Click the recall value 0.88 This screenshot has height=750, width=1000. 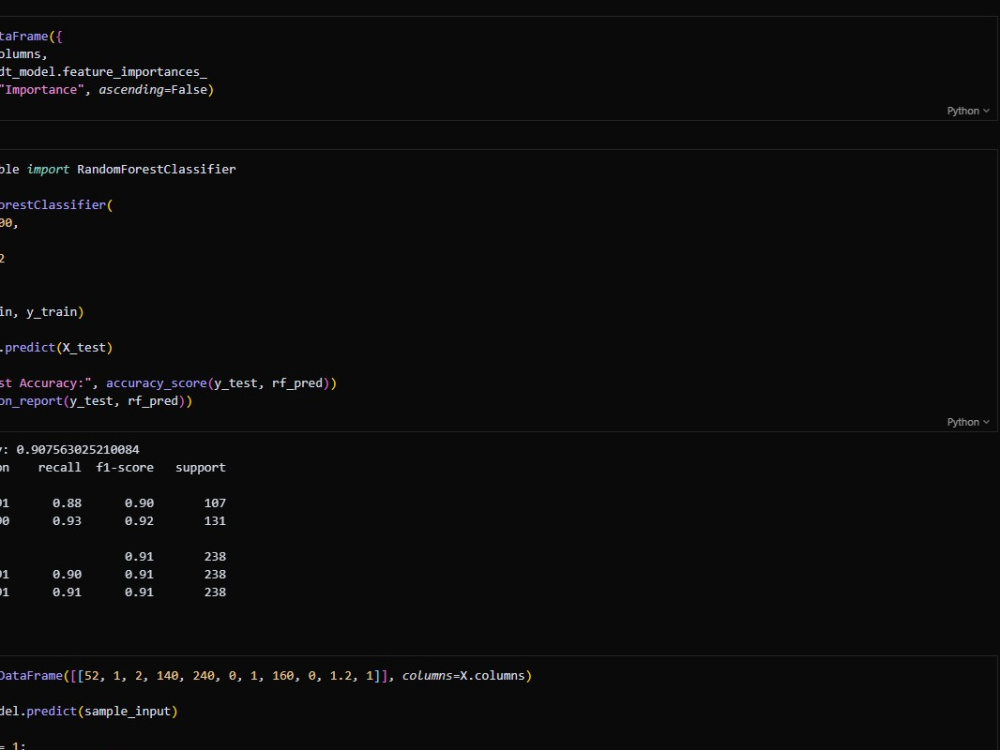click(67, 503)
